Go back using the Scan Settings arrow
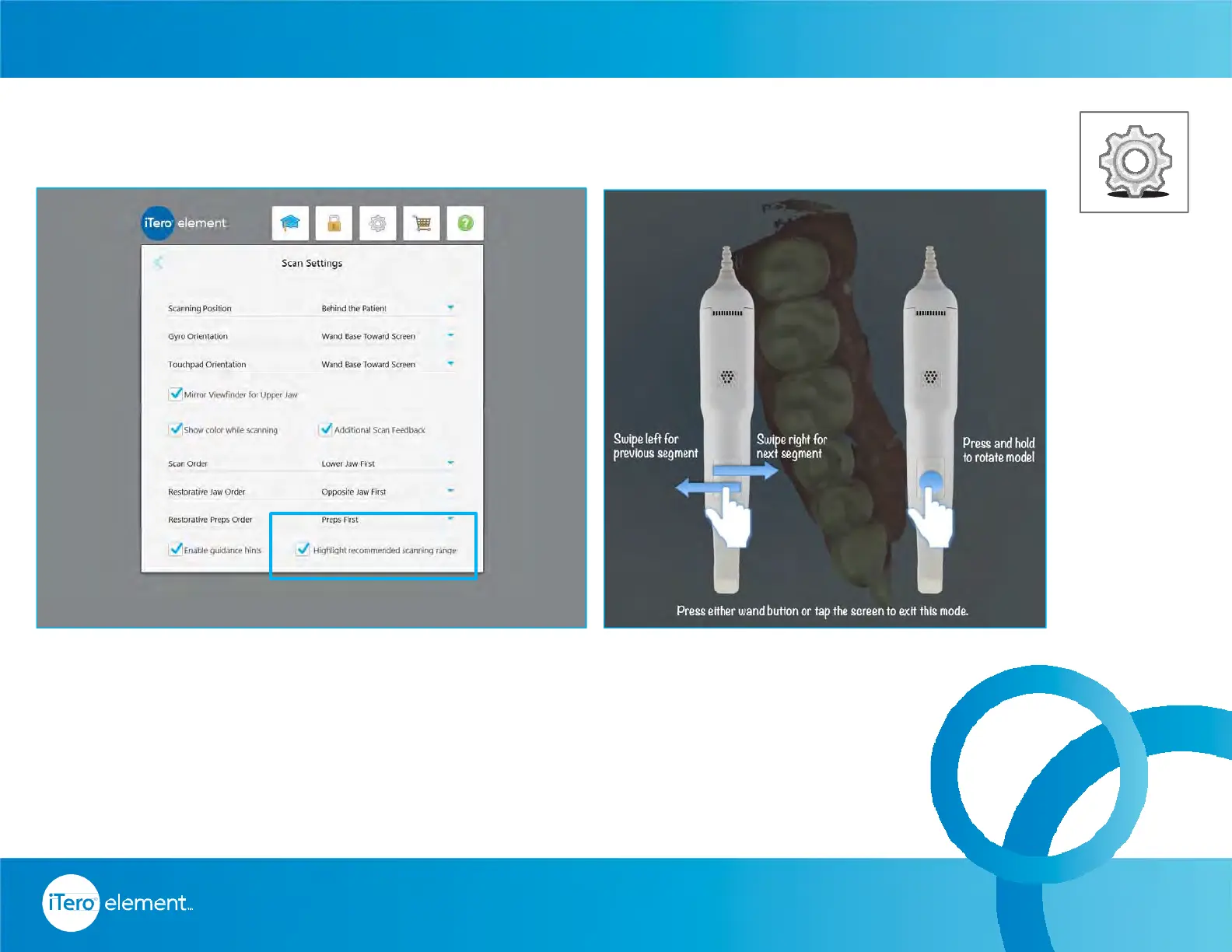 point(159,263)
